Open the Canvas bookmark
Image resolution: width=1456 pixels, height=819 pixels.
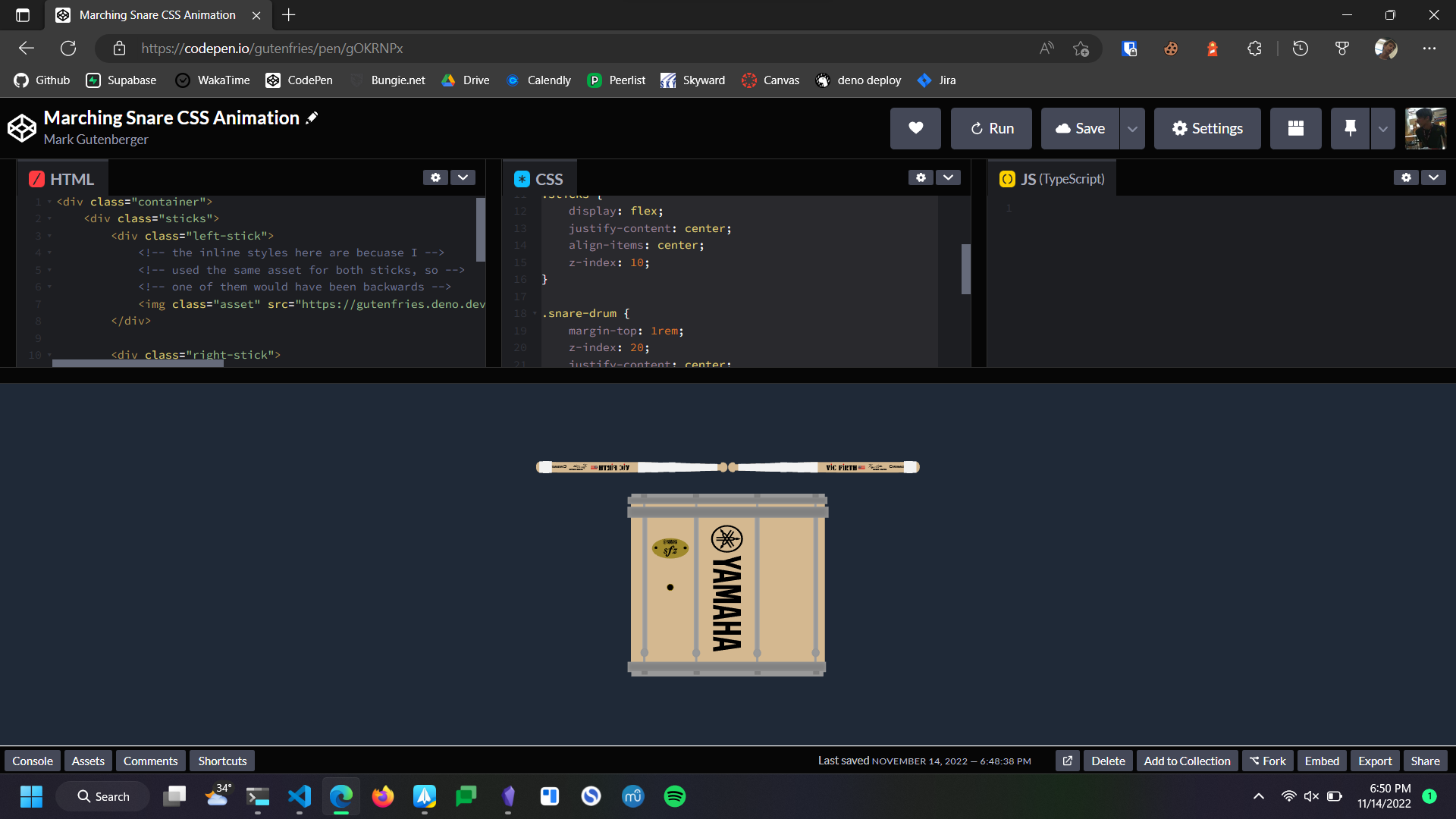(x=770, y=80)
